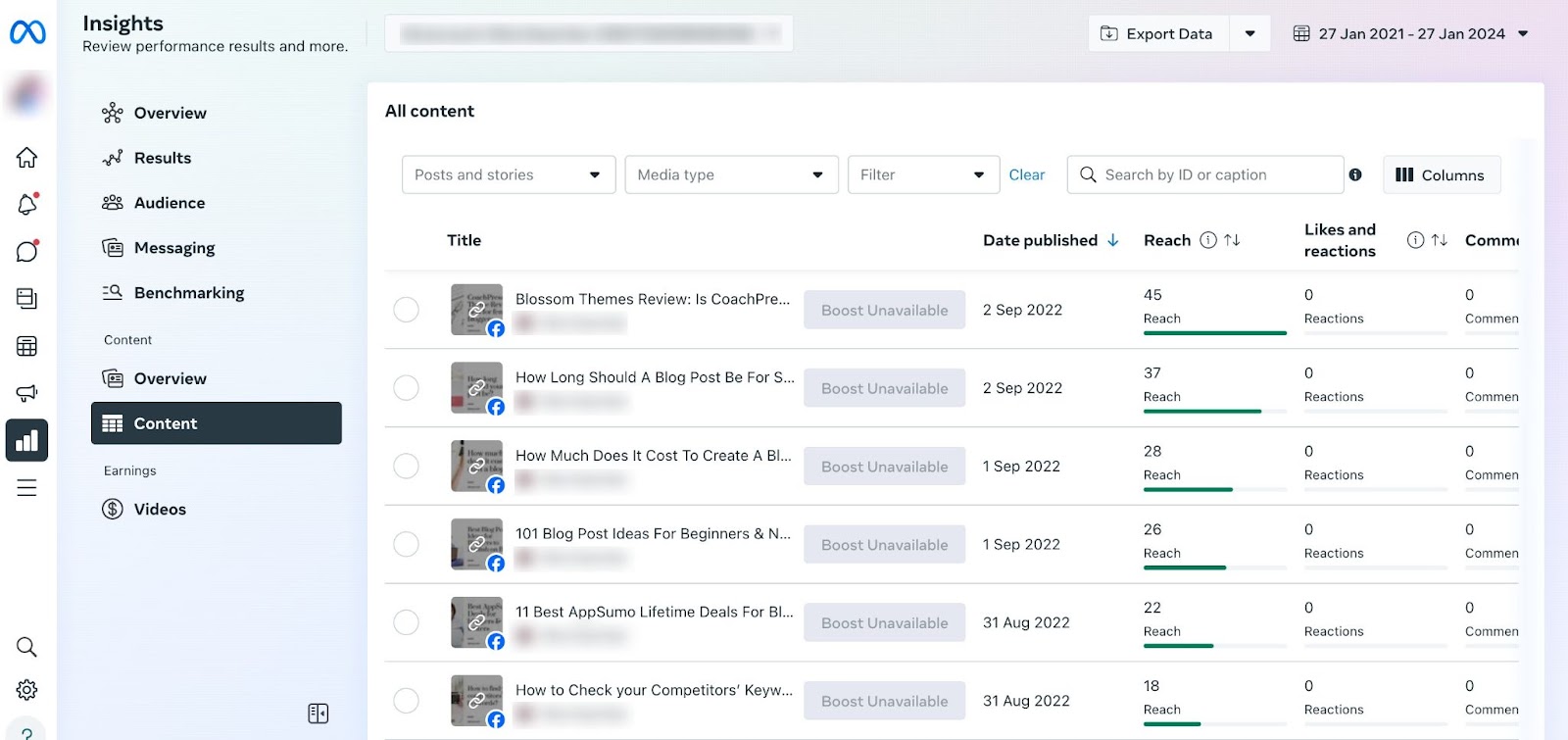Click Boost Unavailable for Blossom Themes Review
The width and height of the screenshot is (1568, 740).
[x=885, y=310]
